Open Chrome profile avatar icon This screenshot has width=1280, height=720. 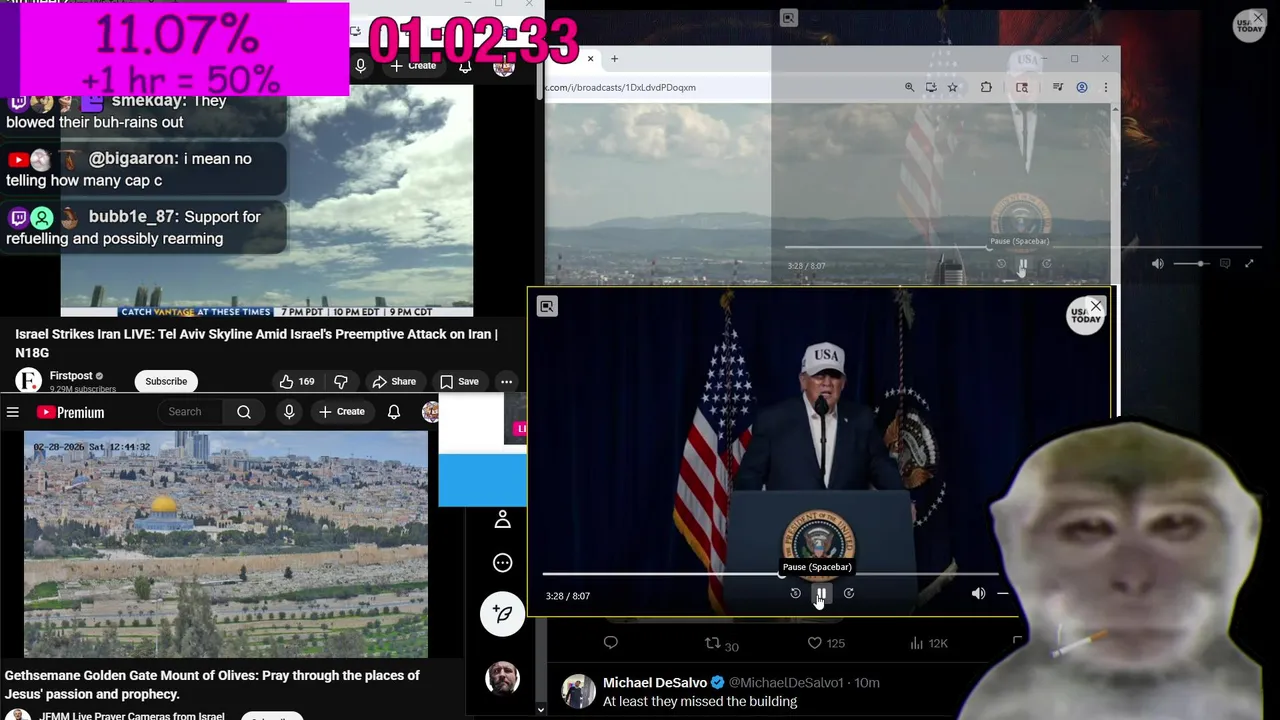[x=1082, y=87]
